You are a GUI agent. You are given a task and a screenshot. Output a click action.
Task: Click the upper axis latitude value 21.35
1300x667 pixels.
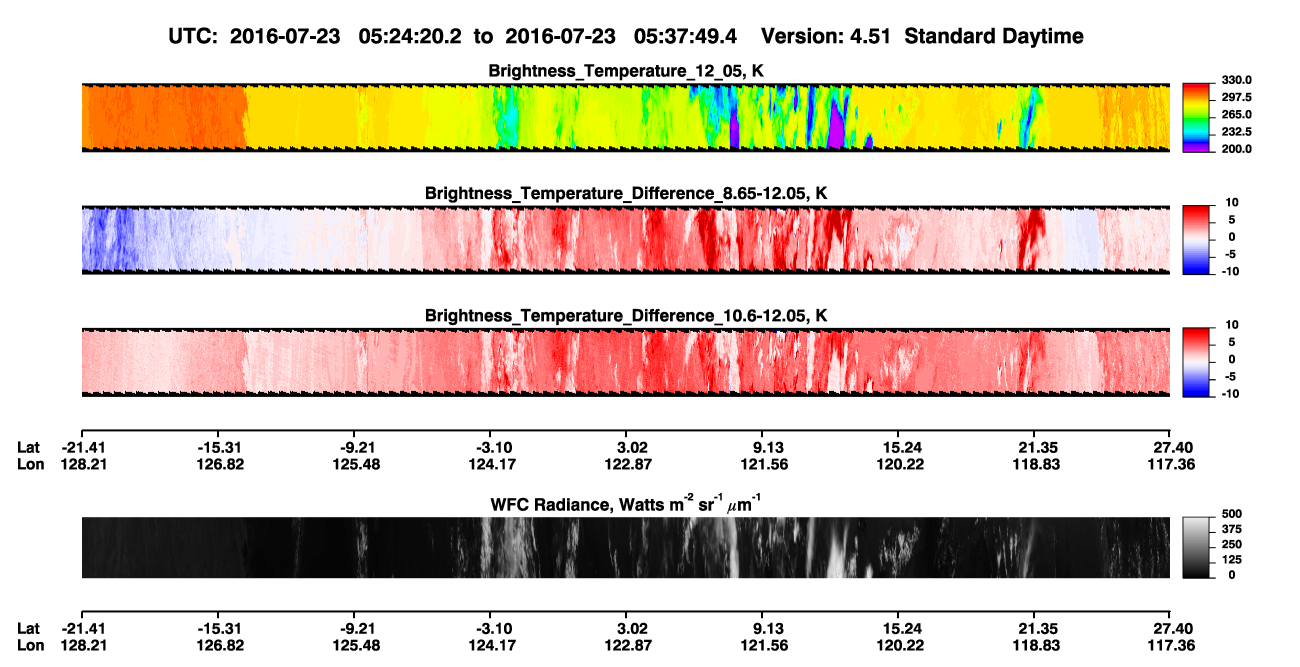[x=1037, y=448]
